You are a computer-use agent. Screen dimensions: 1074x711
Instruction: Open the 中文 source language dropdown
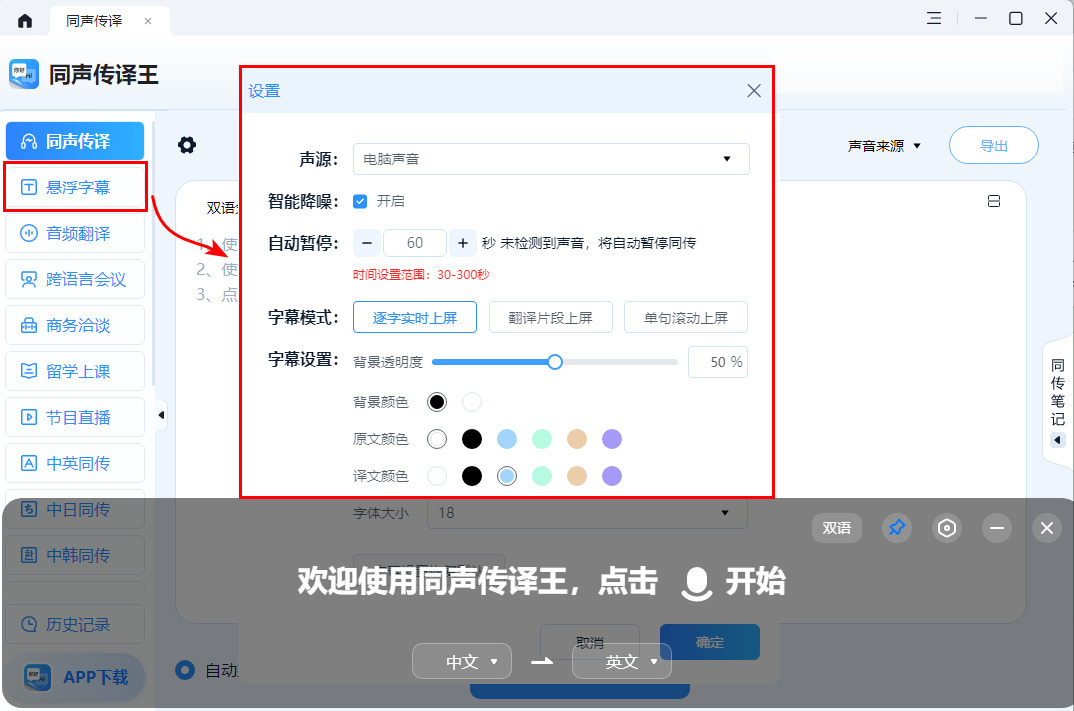coord(462,661)
